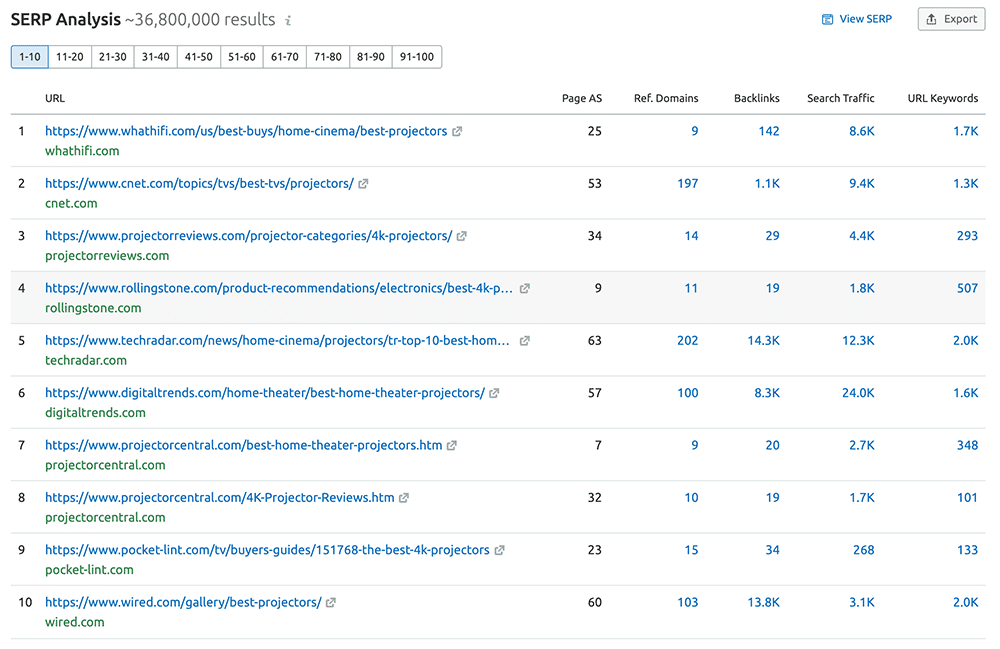Click the View SERP icon
The image size is (1000, 649).
tap(827, 19)
